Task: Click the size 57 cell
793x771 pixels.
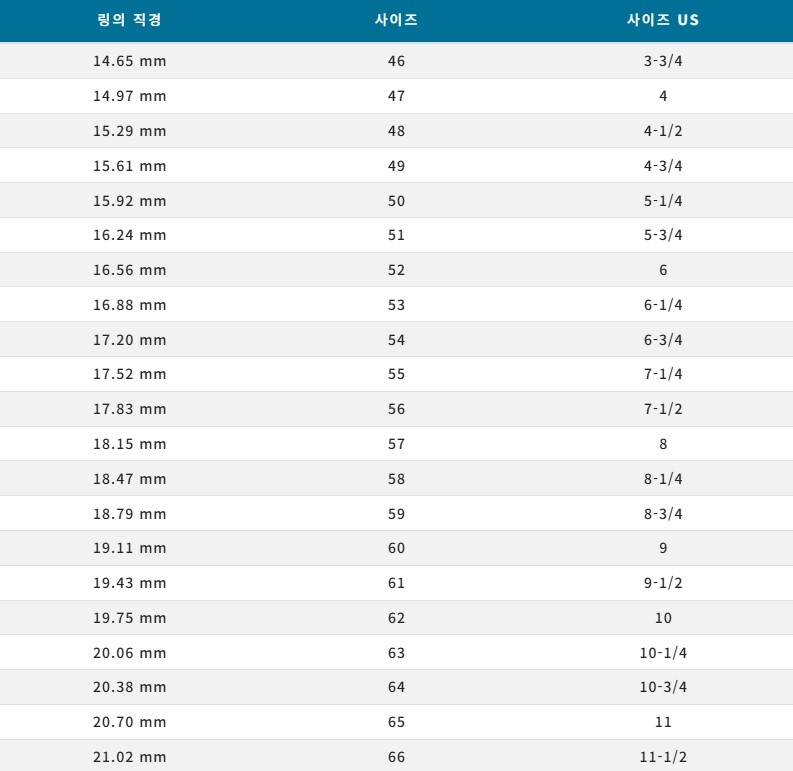Action: click(397, 444)
